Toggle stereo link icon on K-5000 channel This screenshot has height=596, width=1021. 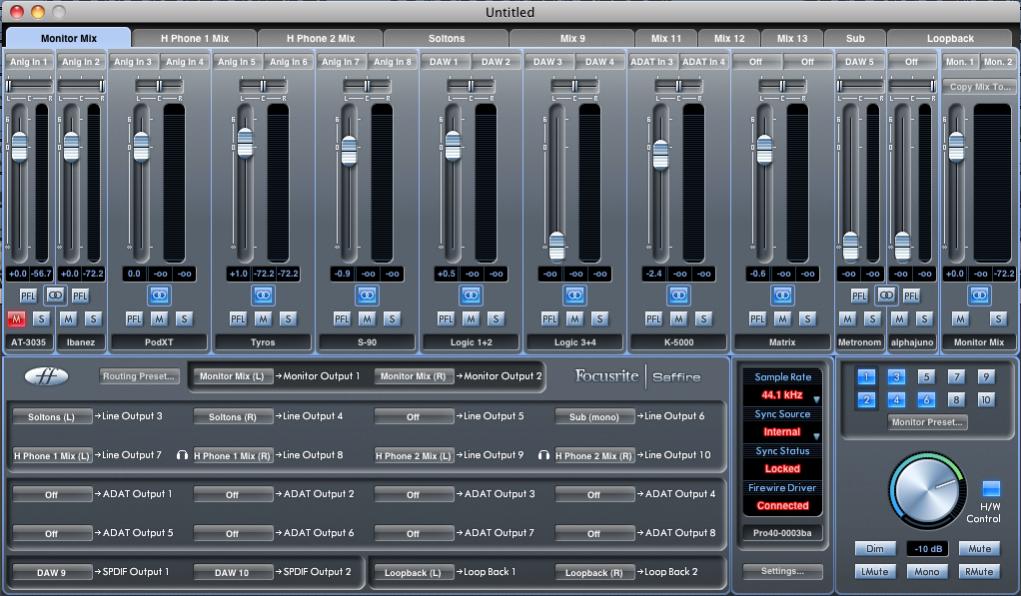click(x=678, y=296)
